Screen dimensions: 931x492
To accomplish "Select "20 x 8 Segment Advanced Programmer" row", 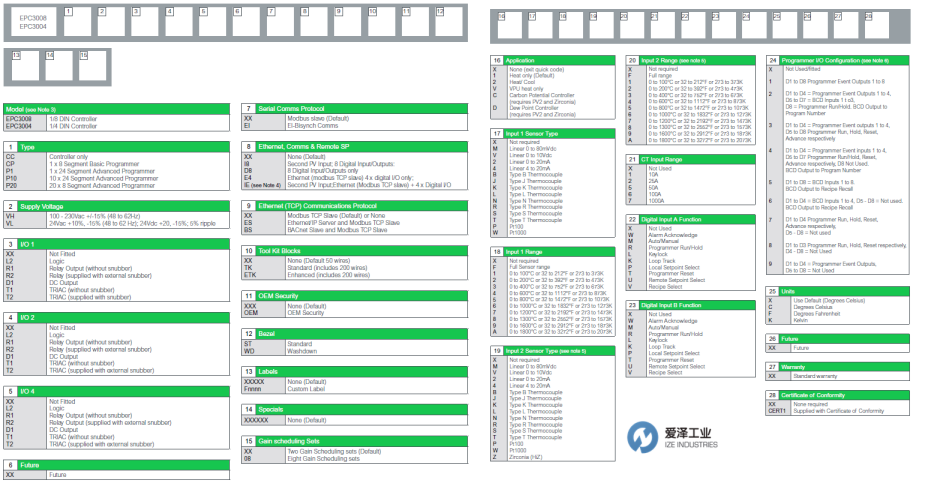I will 116,186.
